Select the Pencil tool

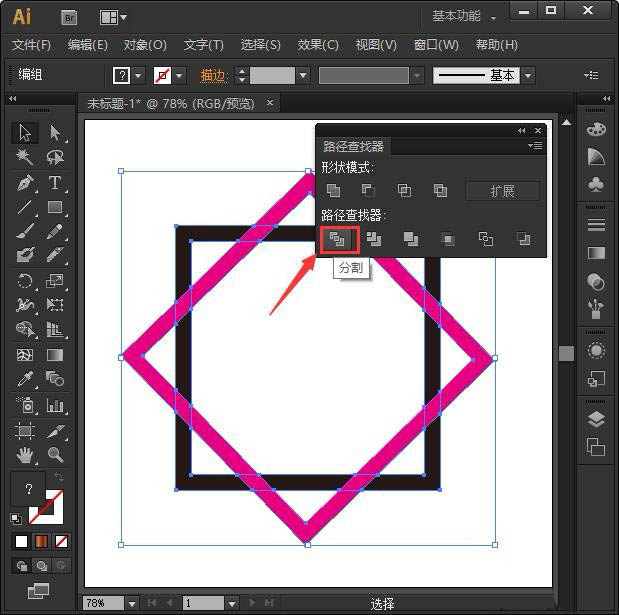pos(55,231)
